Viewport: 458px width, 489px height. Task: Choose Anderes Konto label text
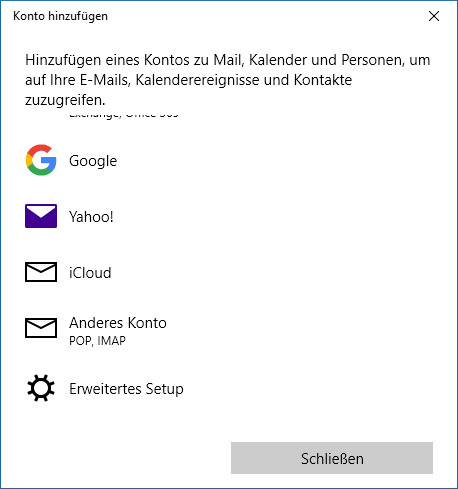tap(118, 323)
